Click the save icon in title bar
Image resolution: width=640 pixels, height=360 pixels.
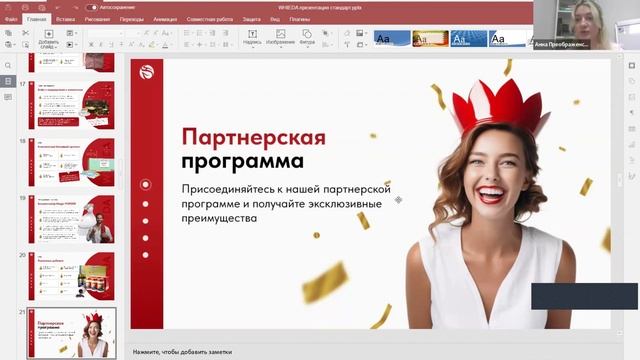[9, 7]
